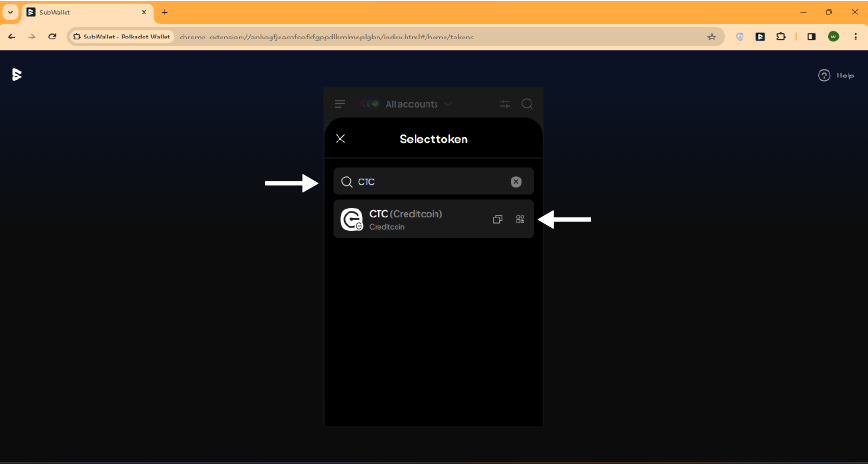Reload the browser page

[52, 37]
